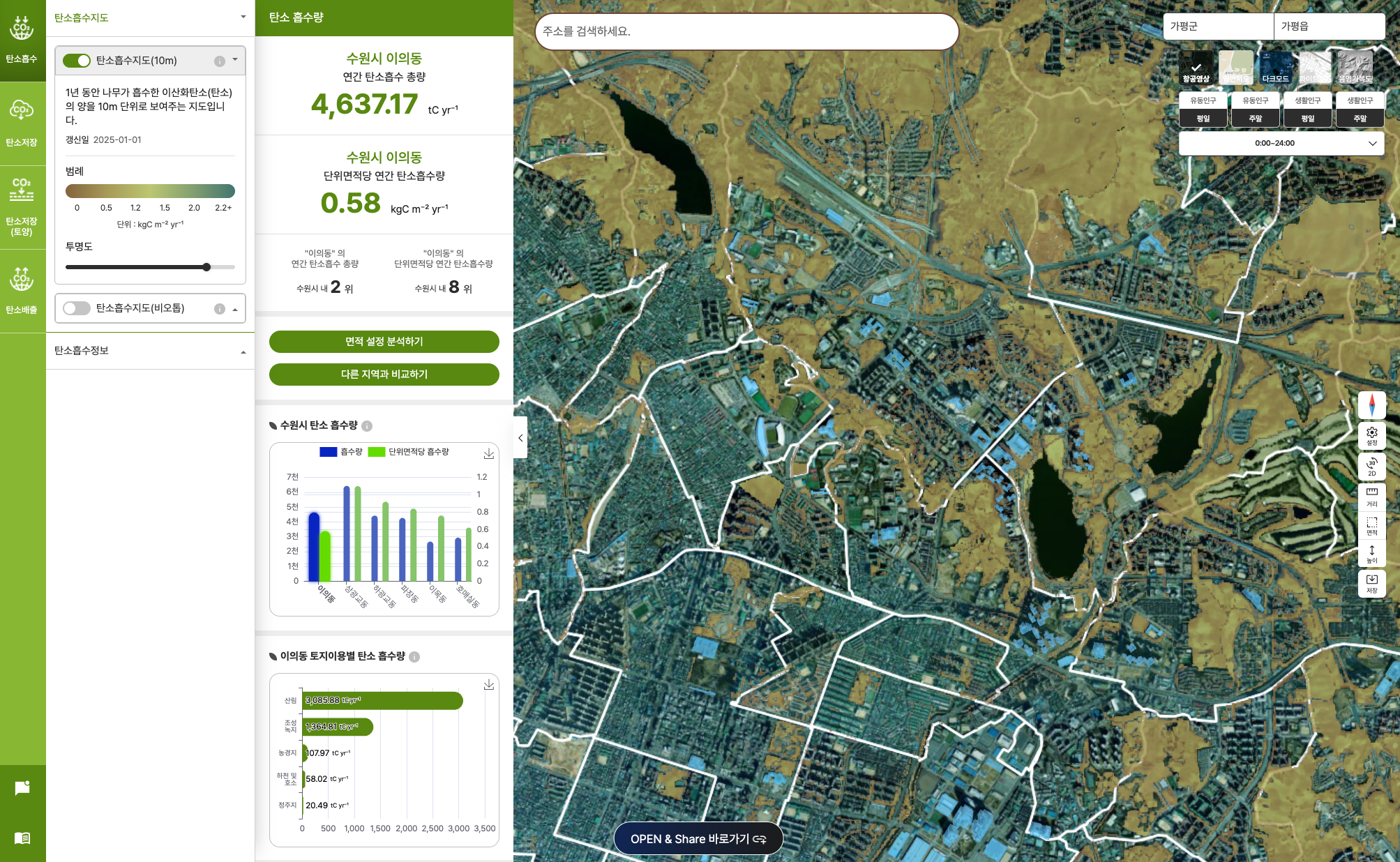This screenshot has width=1400, height=862.
Task: Enable 탄소흡수지도(비오톱) layer toggle
Action: click(x=77, y=308)
